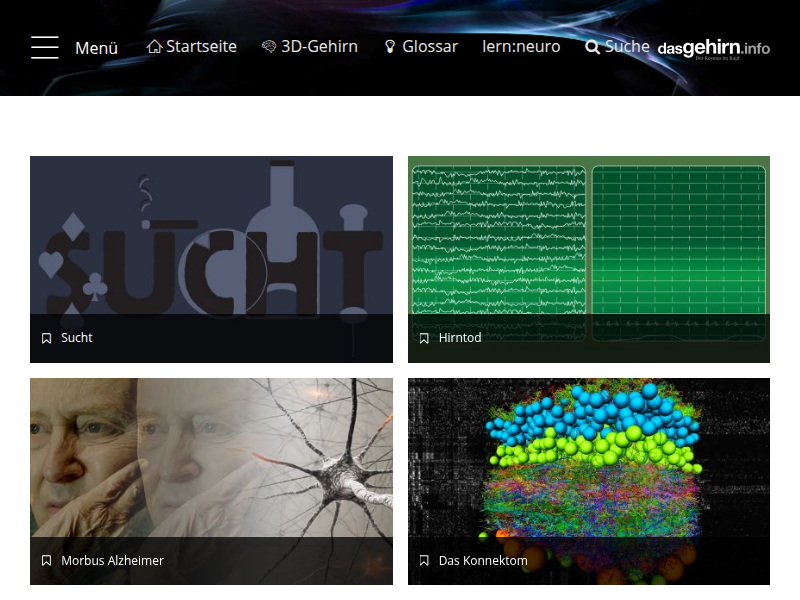Click the bookmark icon on Sucht card
The image size is (800, 600).
tap(46, 339)
